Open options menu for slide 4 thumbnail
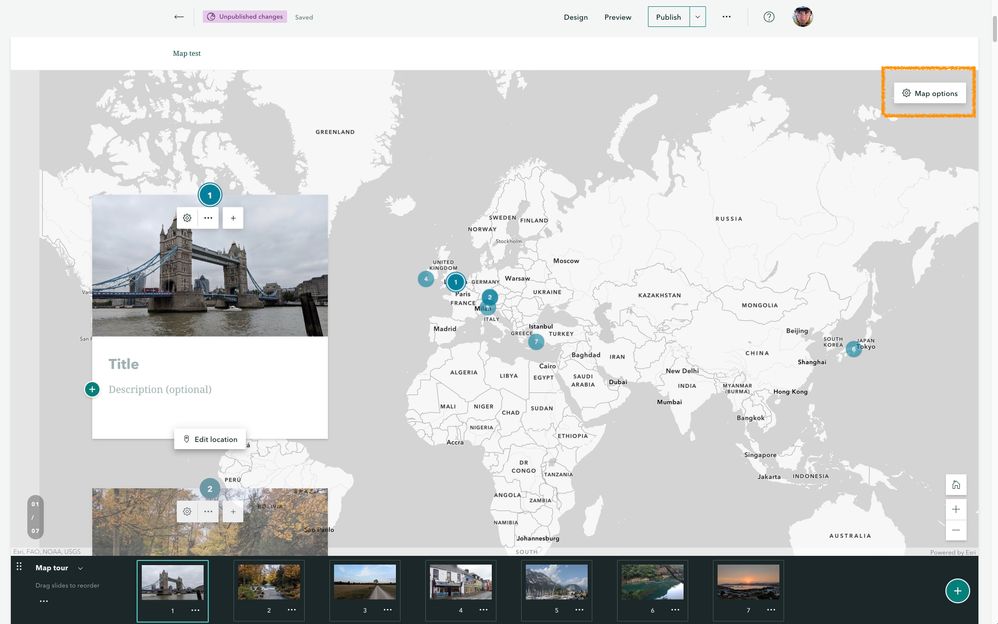 coord(484,610)
